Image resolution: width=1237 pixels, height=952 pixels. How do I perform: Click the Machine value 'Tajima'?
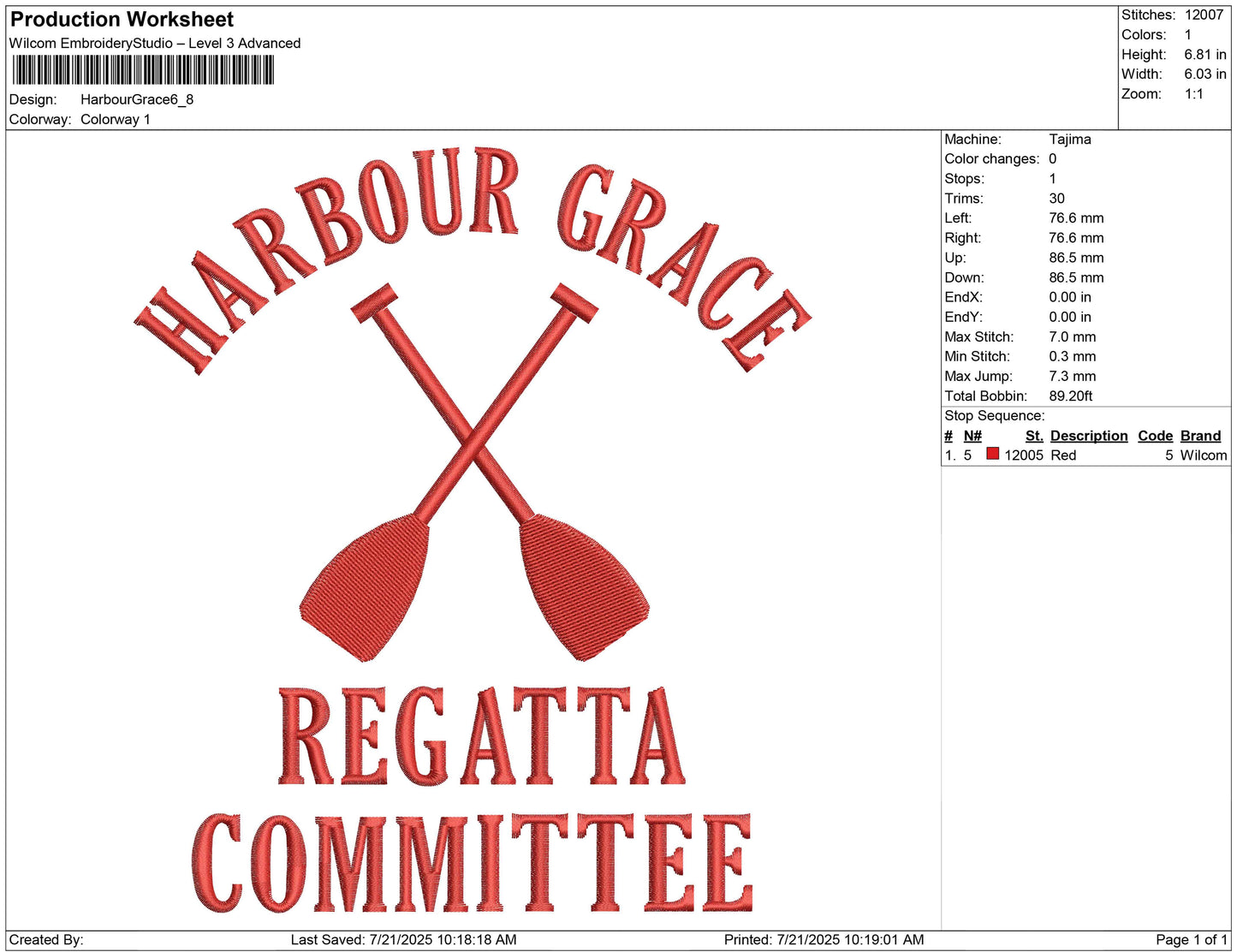1070,139
